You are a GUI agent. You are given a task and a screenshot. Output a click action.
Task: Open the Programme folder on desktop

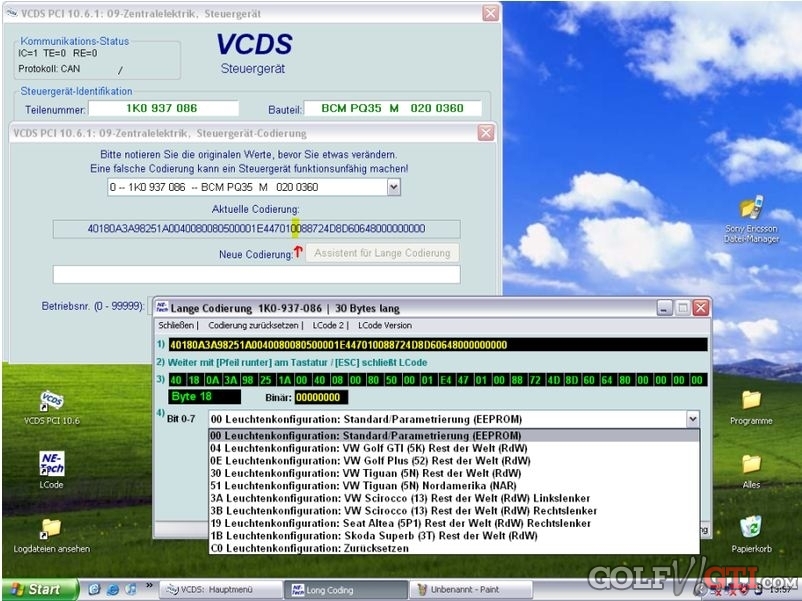click(x=751, y=400)
